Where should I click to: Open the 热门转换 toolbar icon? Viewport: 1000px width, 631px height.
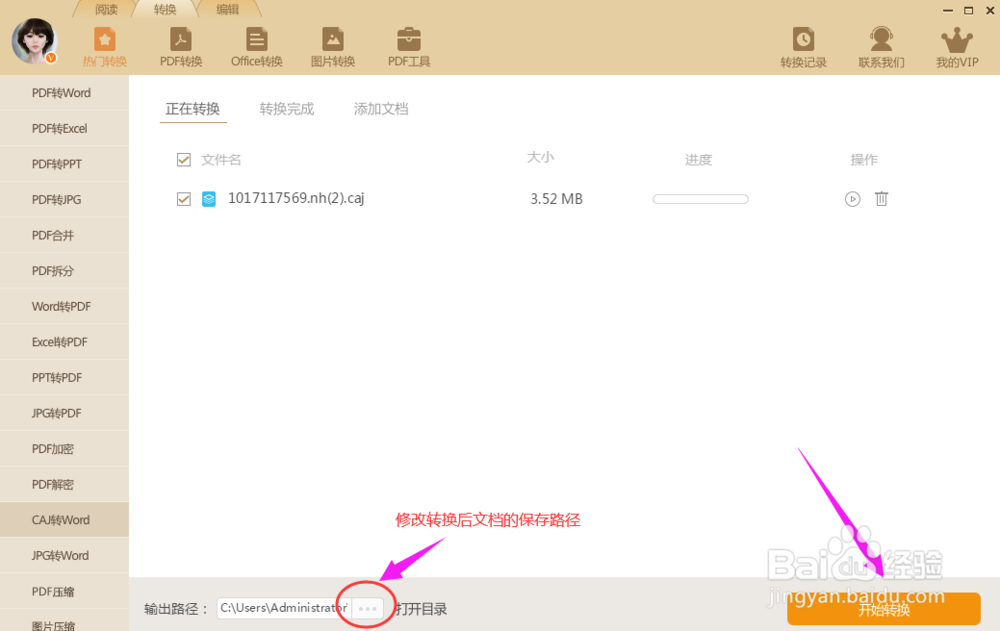(x=105, y=48)
